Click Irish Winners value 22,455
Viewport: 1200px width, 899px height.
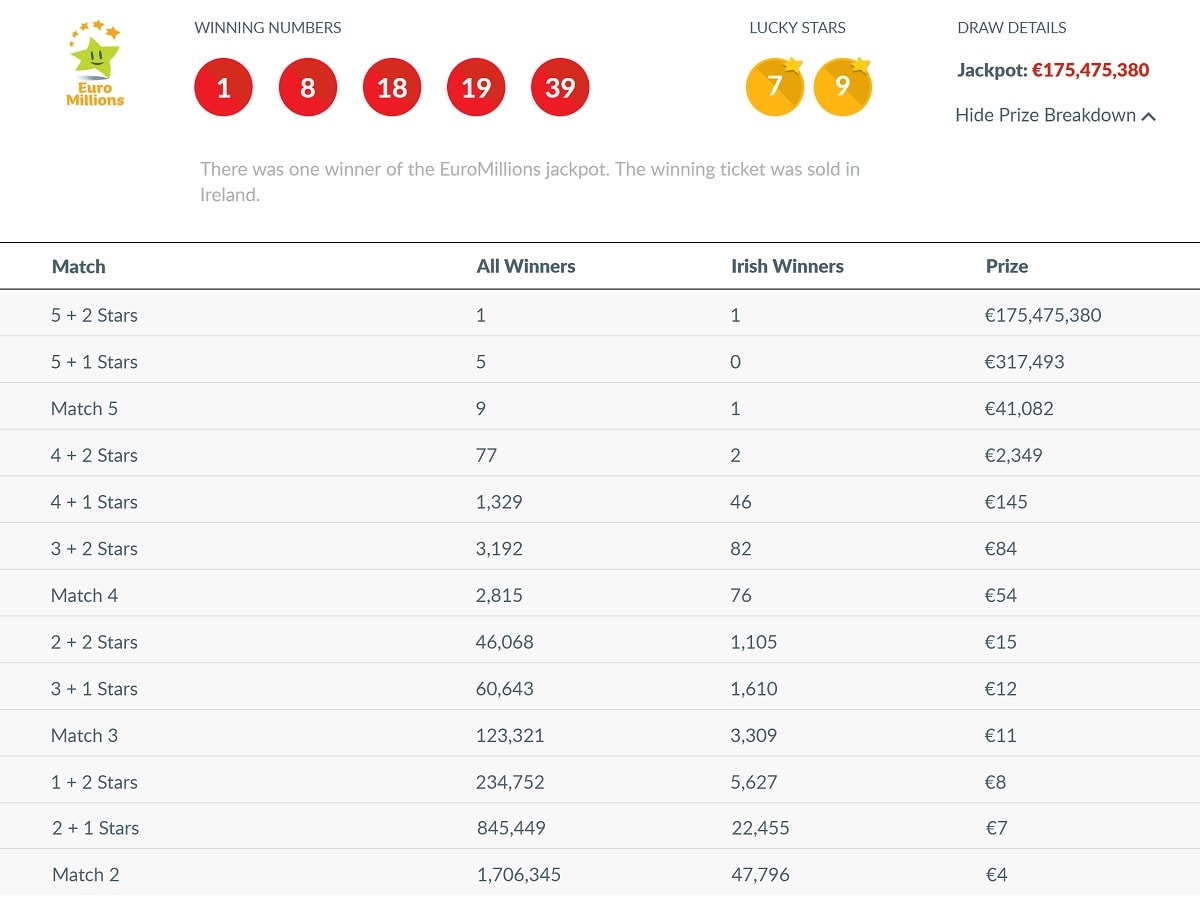(761, 828)
